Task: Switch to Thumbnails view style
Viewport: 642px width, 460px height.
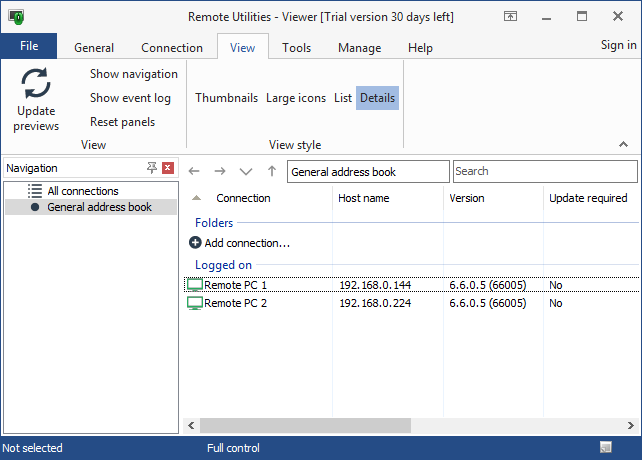Action: coord(226,98)
